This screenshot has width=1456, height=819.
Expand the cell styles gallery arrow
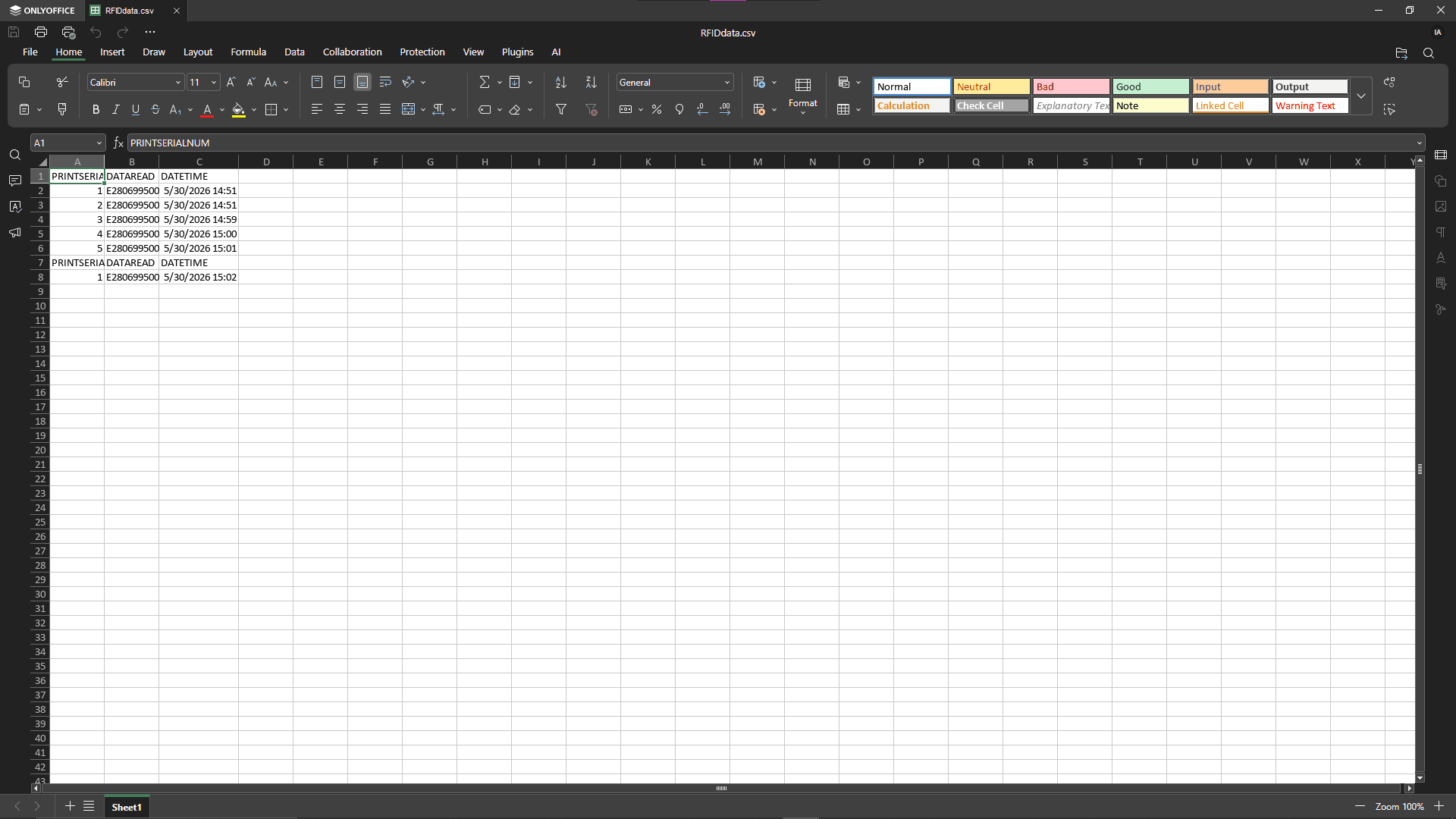tap(1361, 96)
